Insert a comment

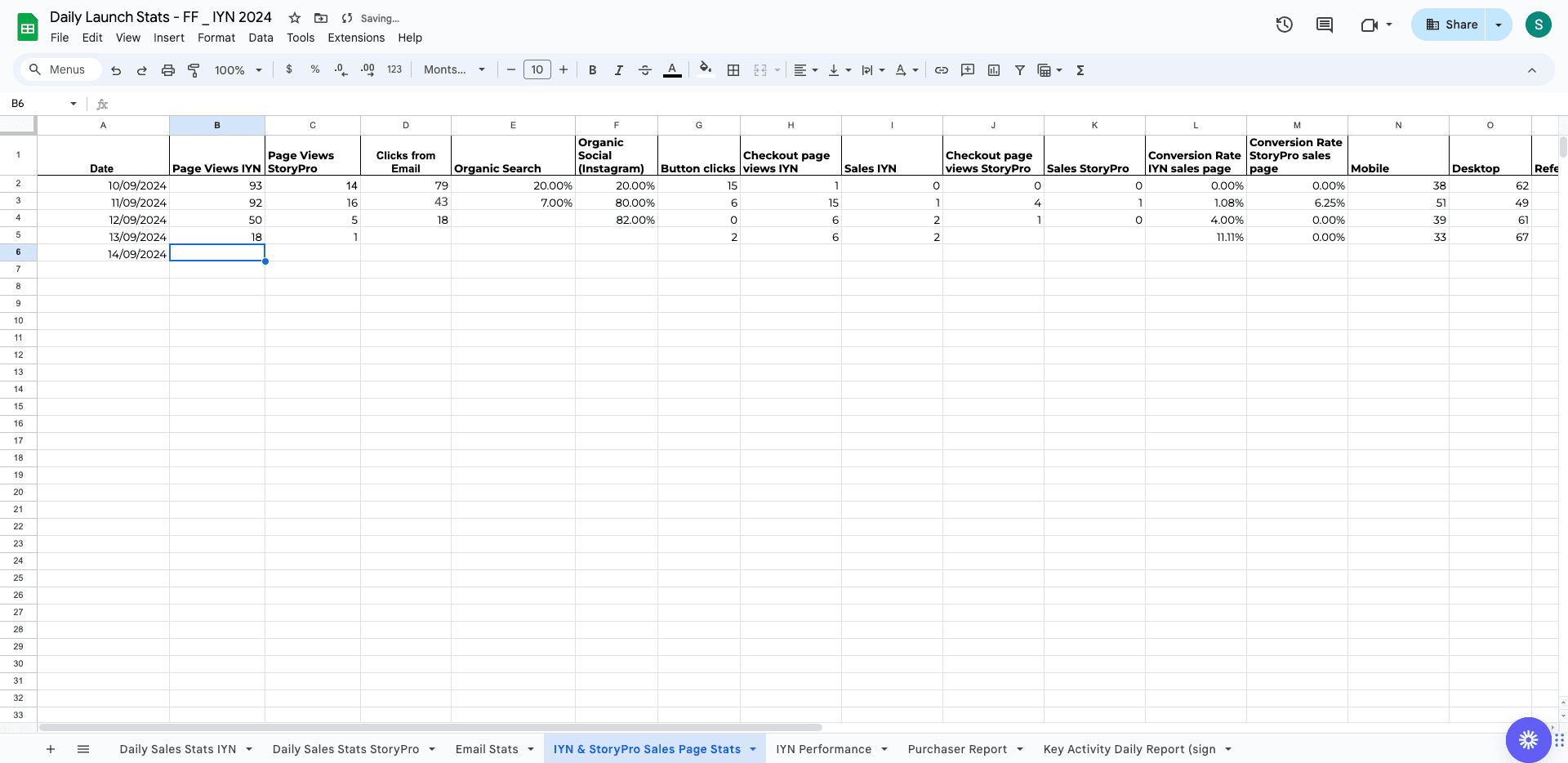click(x=968, y=70)
